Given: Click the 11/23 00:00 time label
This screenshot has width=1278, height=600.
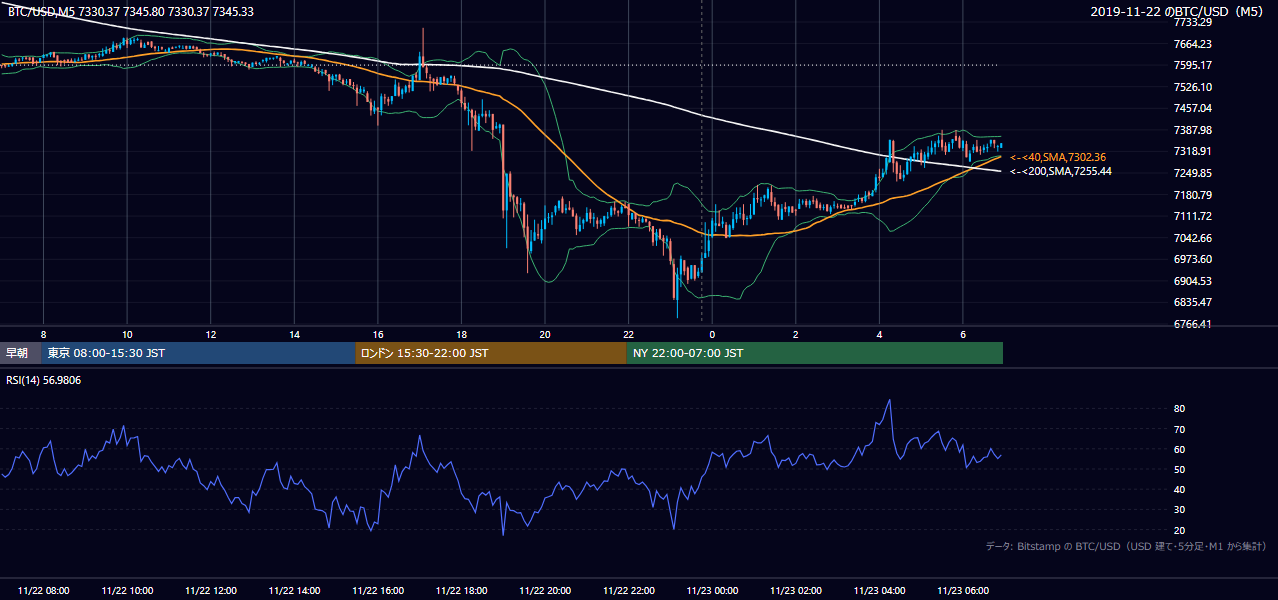Looking at the screenshot, I should pos(712,591).
